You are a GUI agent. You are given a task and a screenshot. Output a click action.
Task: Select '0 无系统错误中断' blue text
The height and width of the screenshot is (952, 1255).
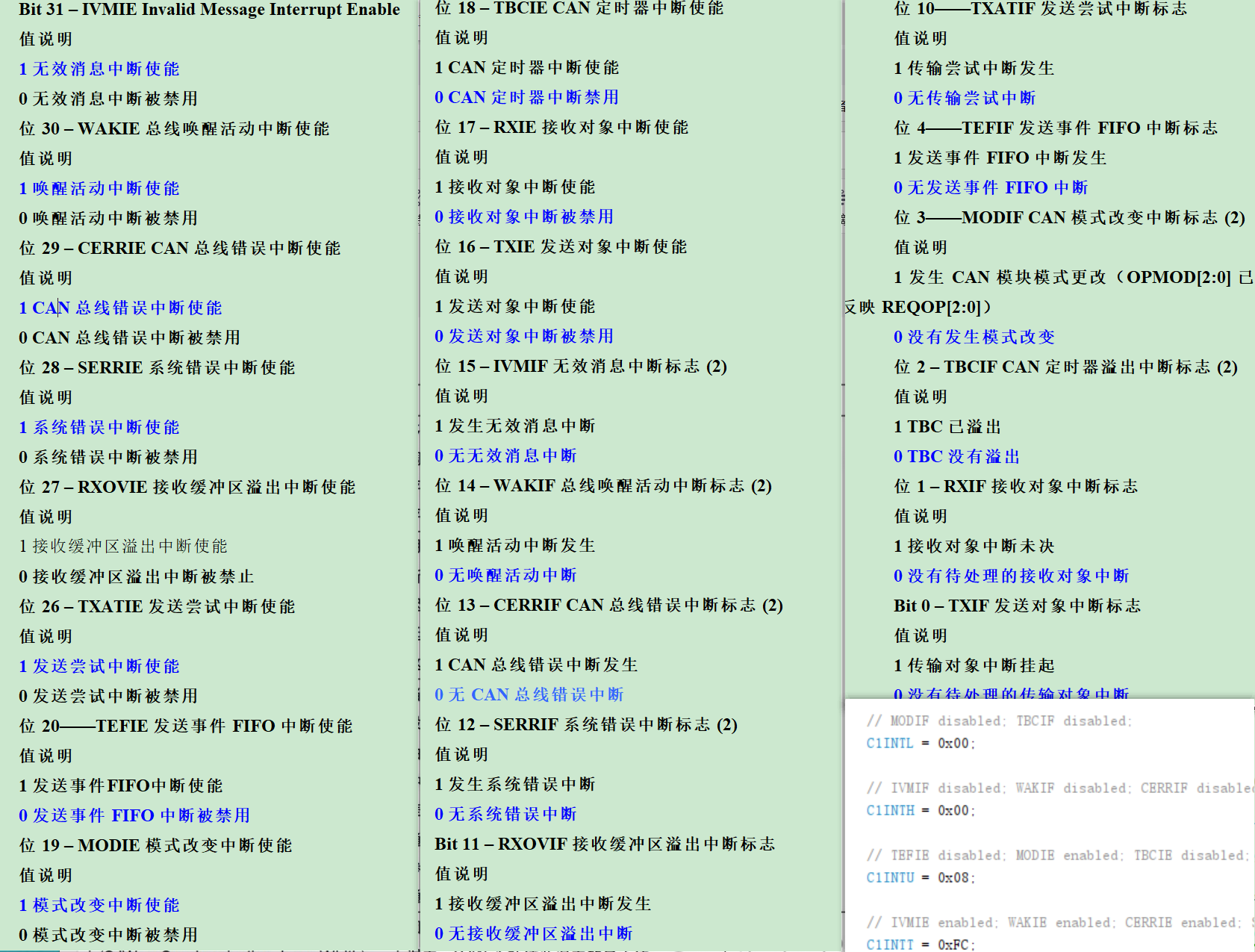coord(505,814)
